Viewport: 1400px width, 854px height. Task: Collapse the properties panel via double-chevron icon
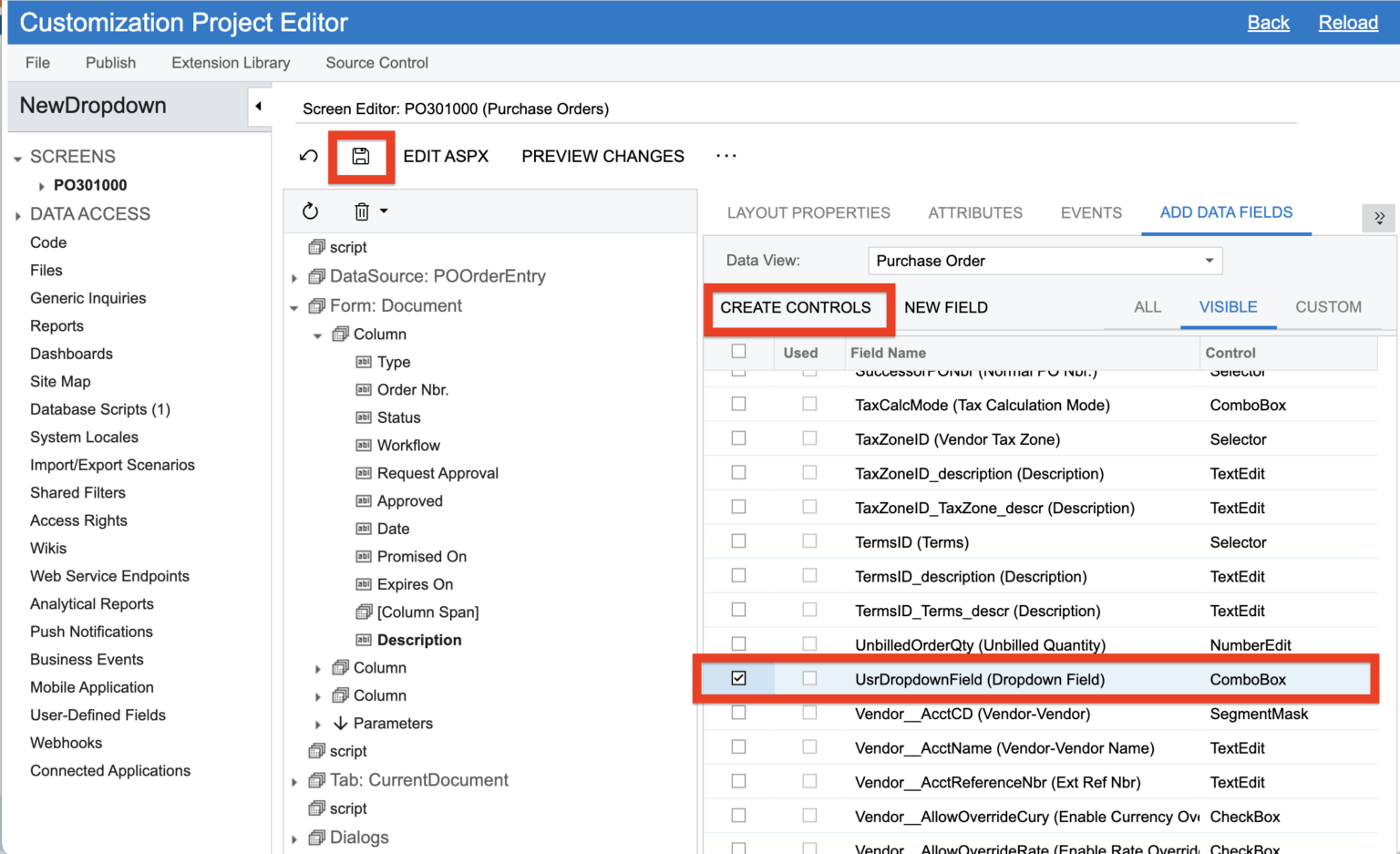tap(1379, 218)
